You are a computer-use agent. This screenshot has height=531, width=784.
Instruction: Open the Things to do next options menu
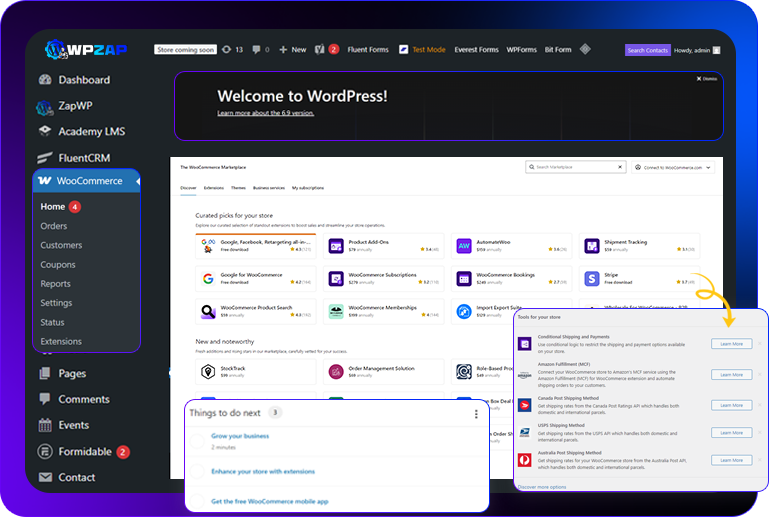click(x=476, y=413)
